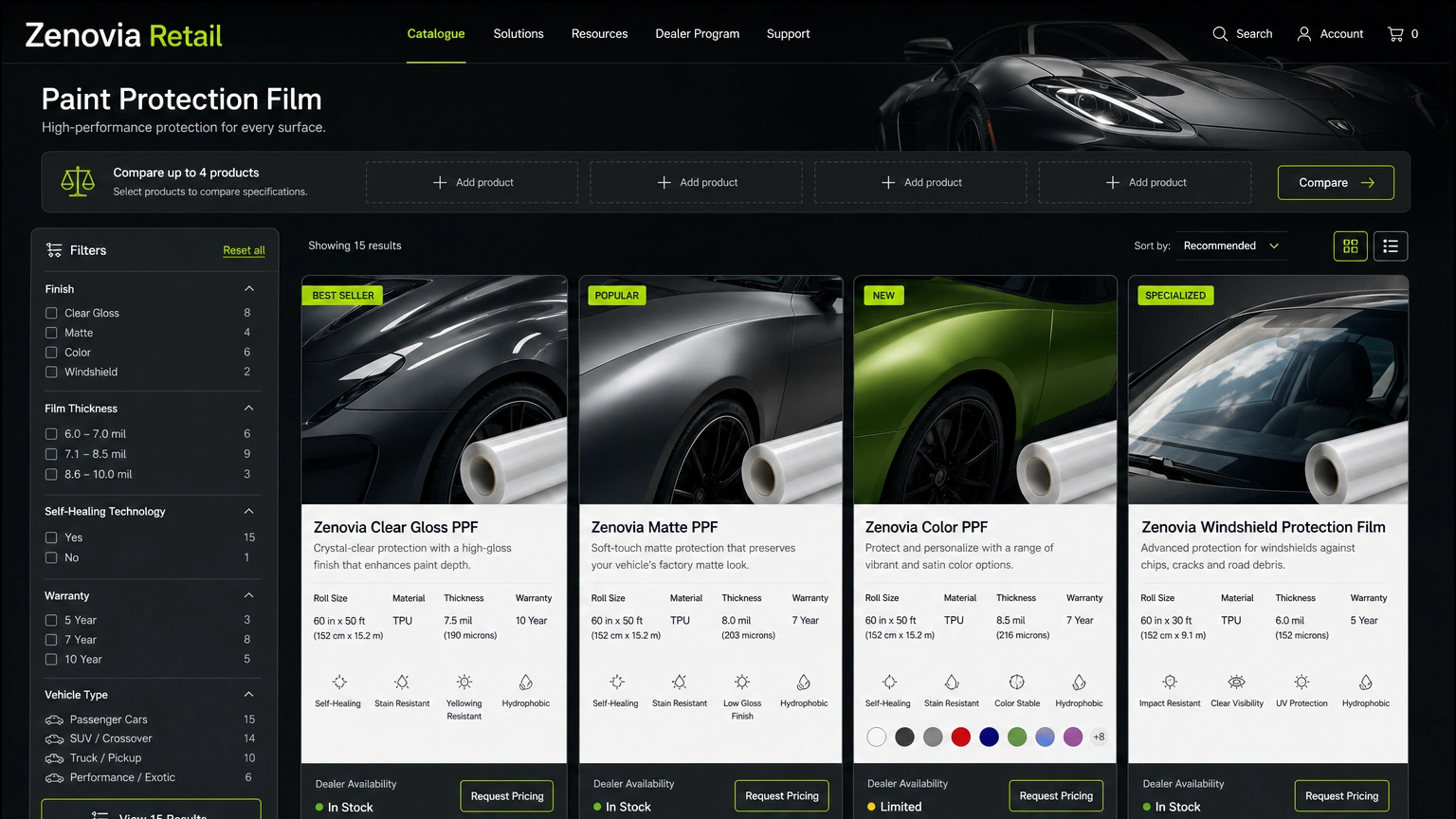The image size is (1456, 819).
Task: Click the Performance / Exotic vehicle icon
Action: pos(55,778)
